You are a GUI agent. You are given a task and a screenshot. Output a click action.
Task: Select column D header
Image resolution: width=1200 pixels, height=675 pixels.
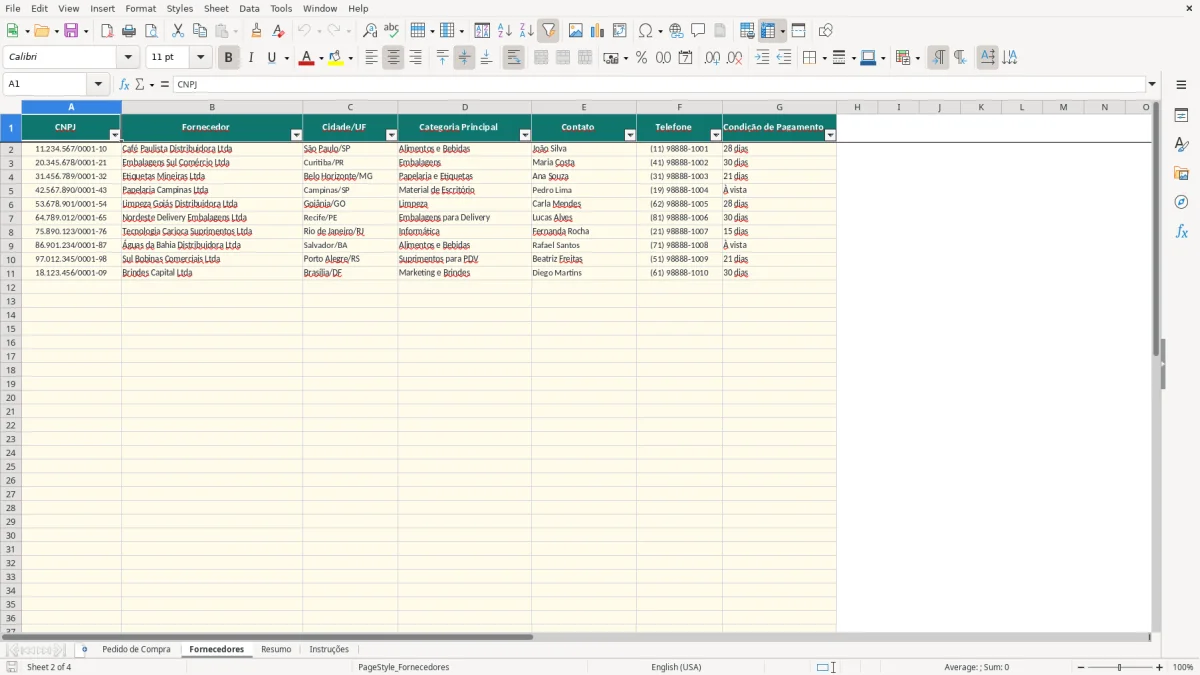click(x=465, y=107)
